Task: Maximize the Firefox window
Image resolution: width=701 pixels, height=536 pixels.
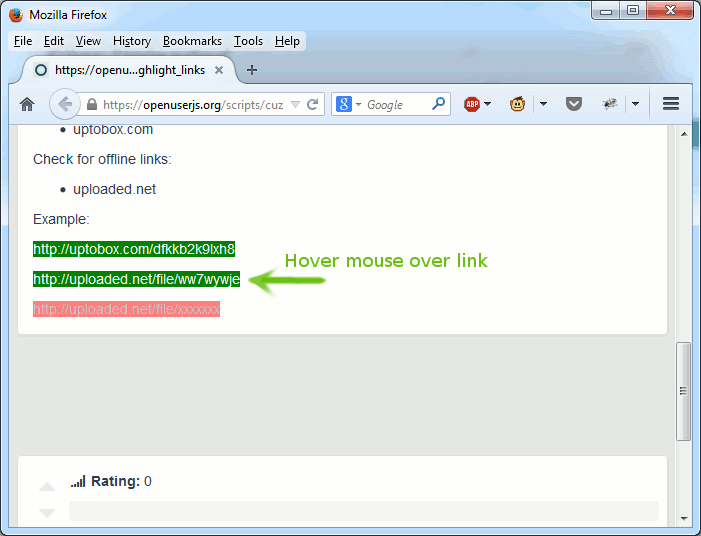Action: (x=633, y=10)
